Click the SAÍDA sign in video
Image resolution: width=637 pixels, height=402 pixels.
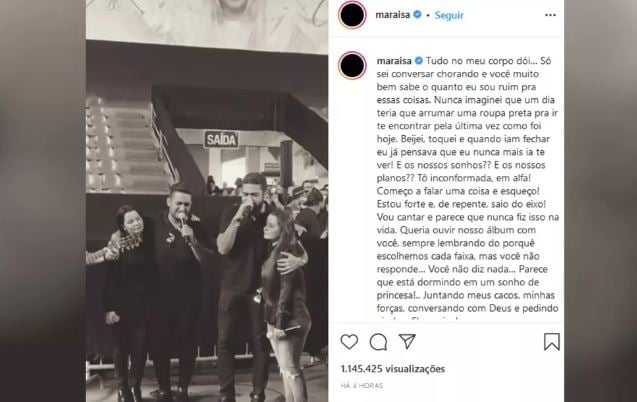[221, 140]
